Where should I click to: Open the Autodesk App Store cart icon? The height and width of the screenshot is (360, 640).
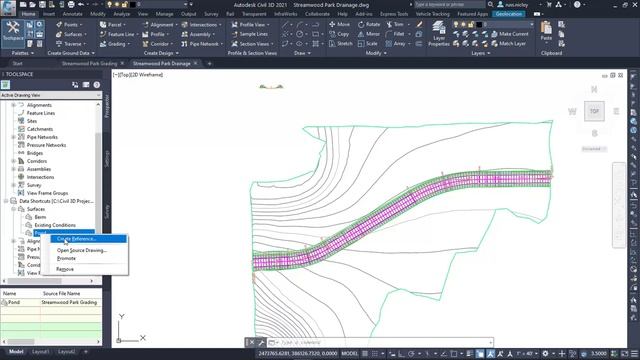click(549, 5)
